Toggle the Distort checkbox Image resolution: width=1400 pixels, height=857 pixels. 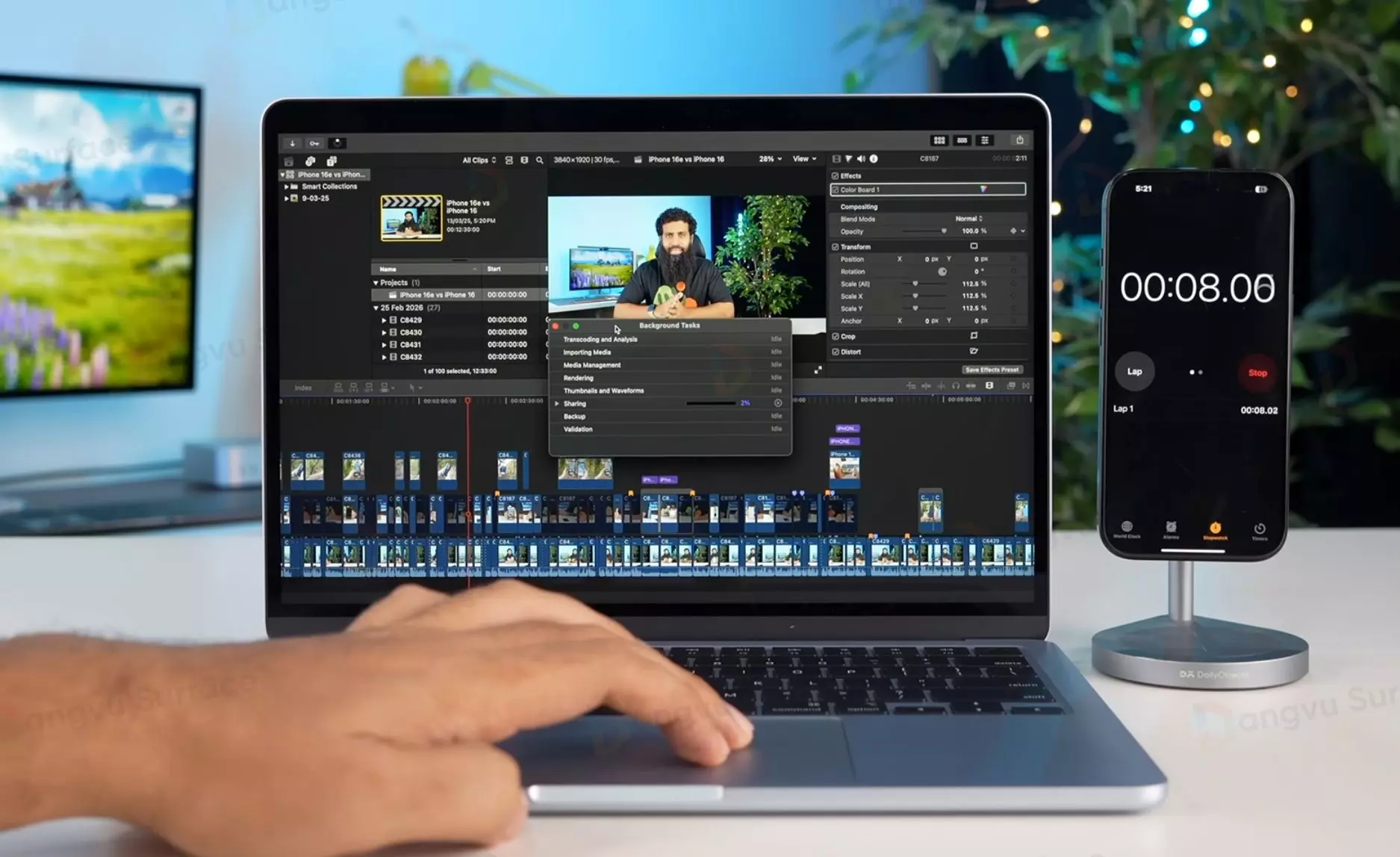coord(836,352)
